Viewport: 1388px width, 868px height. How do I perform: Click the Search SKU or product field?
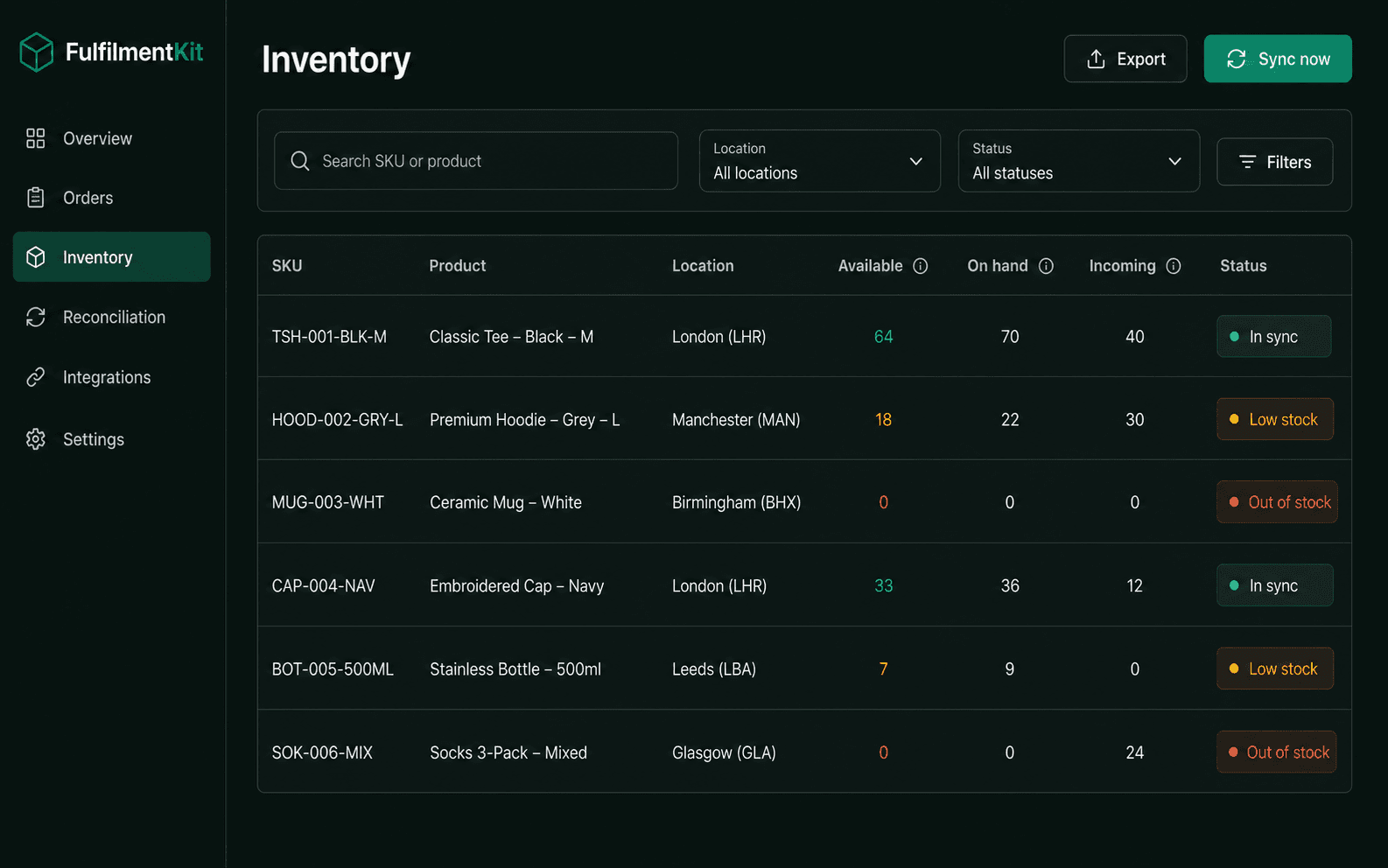click(476, 161)
